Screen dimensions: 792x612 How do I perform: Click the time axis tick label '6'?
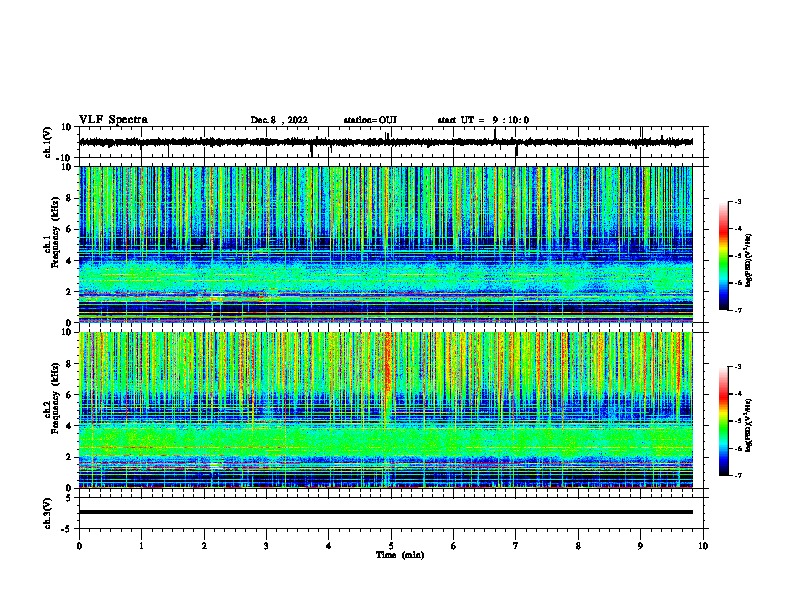tap(454, 546)
